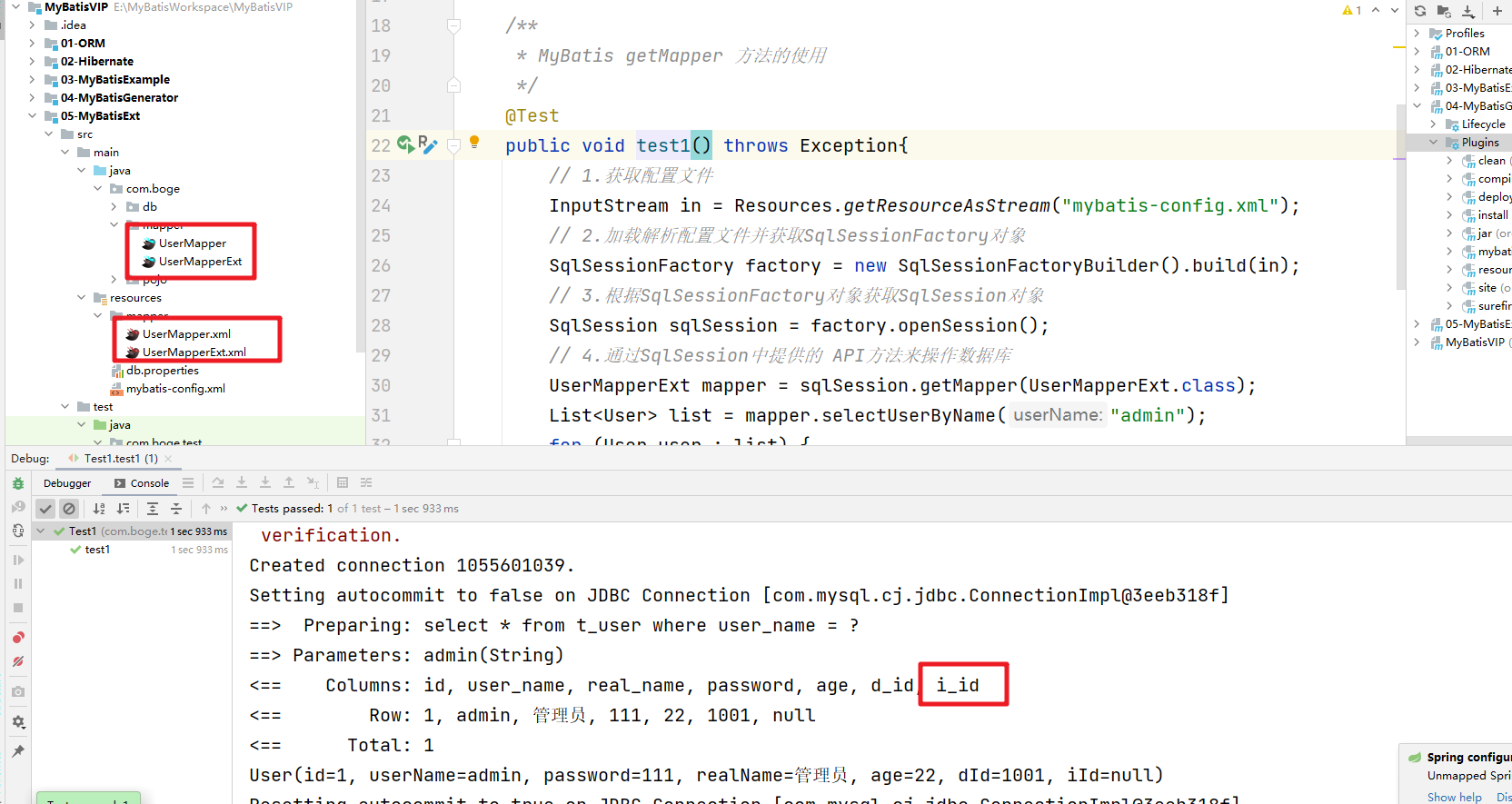Expand the db package in project tree
This screenshot has width=1512, height=804.
click(114, 207)
